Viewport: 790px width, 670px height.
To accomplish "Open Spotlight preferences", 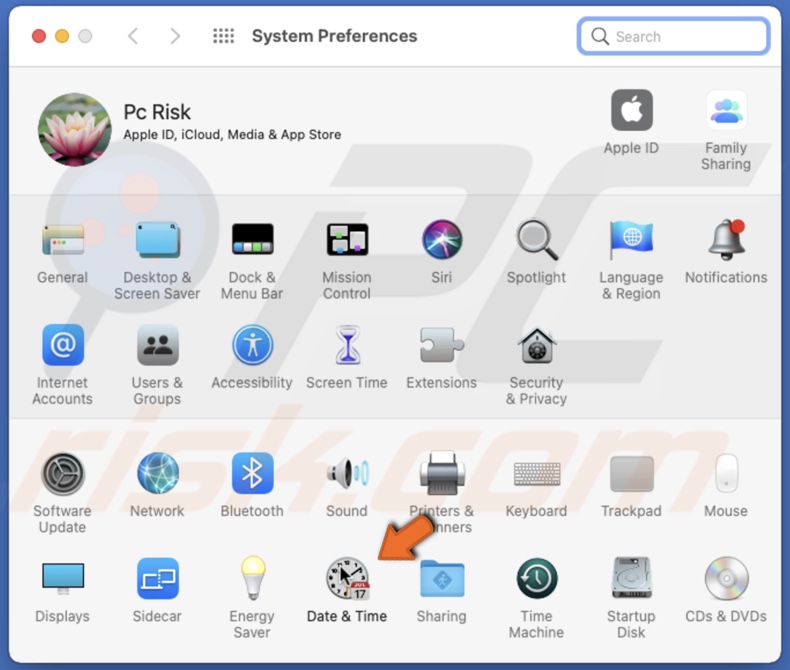I will (537, 239).
